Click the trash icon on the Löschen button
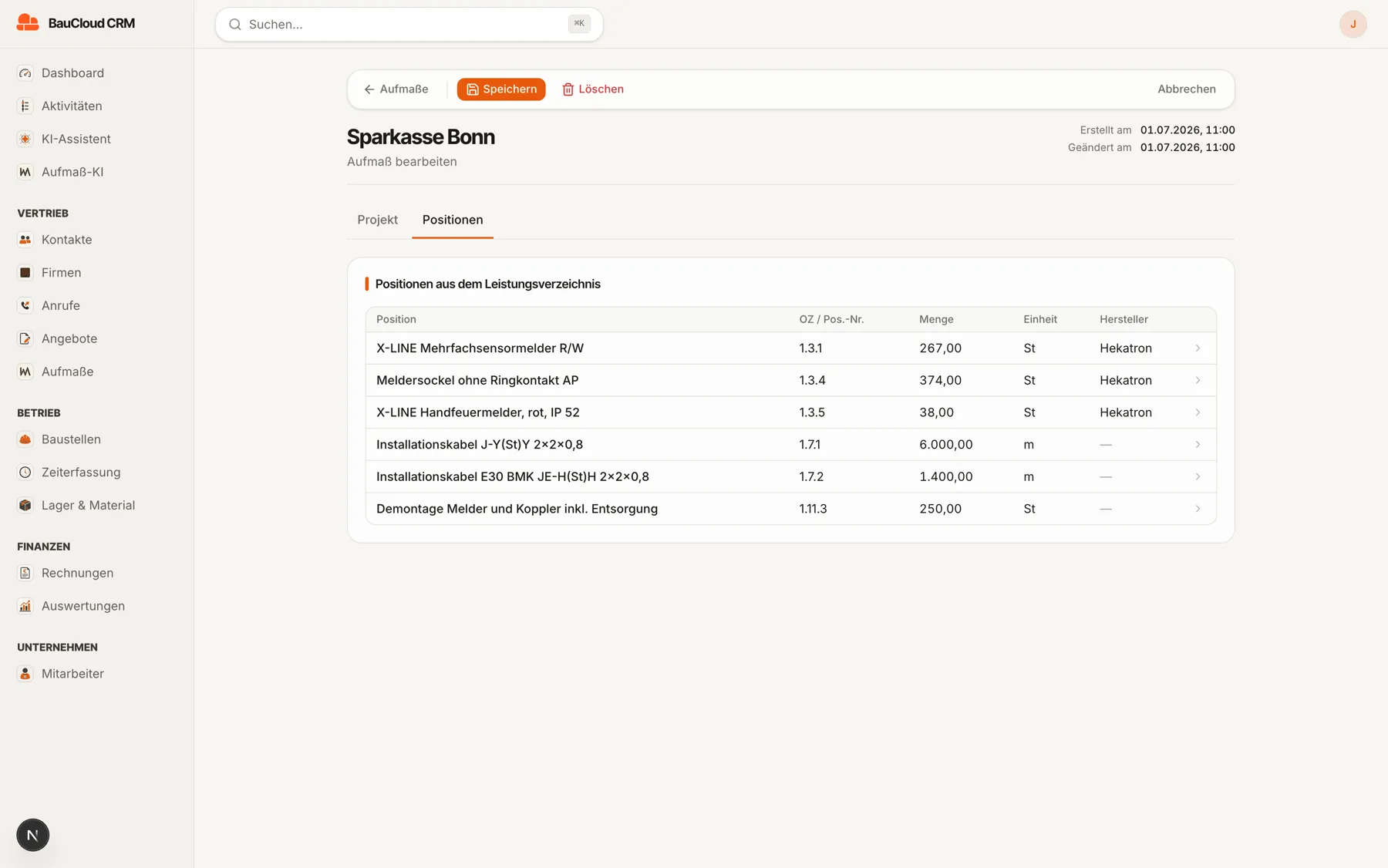This screenshot has height=868, width=1388. click(x=568, y=89)
